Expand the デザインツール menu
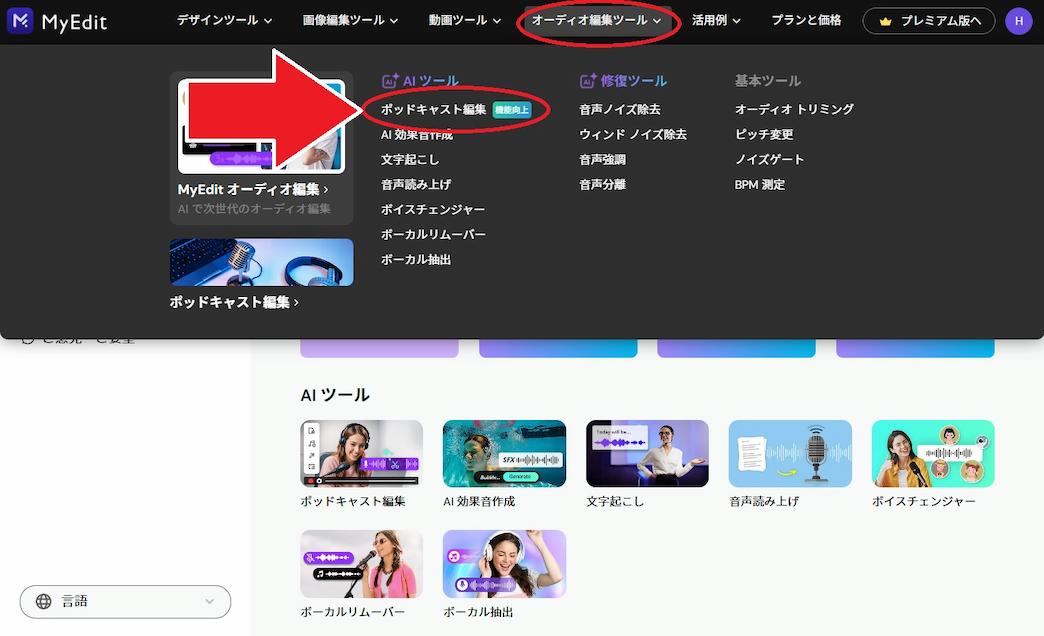Image resolution: width=1044 pixels, height=636 pixels. tap(224, 21)
